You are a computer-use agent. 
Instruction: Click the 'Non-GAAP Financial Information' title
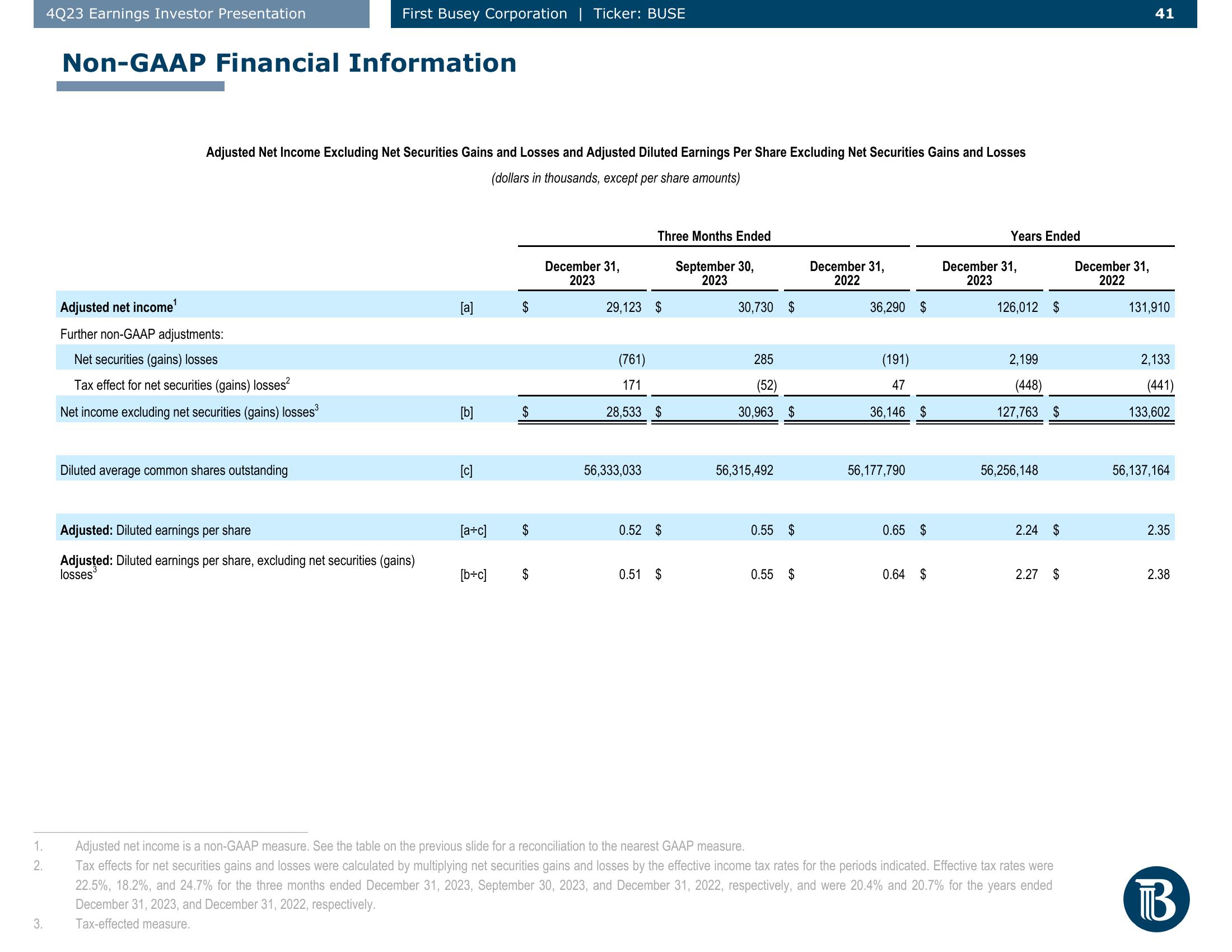[290, 63]
